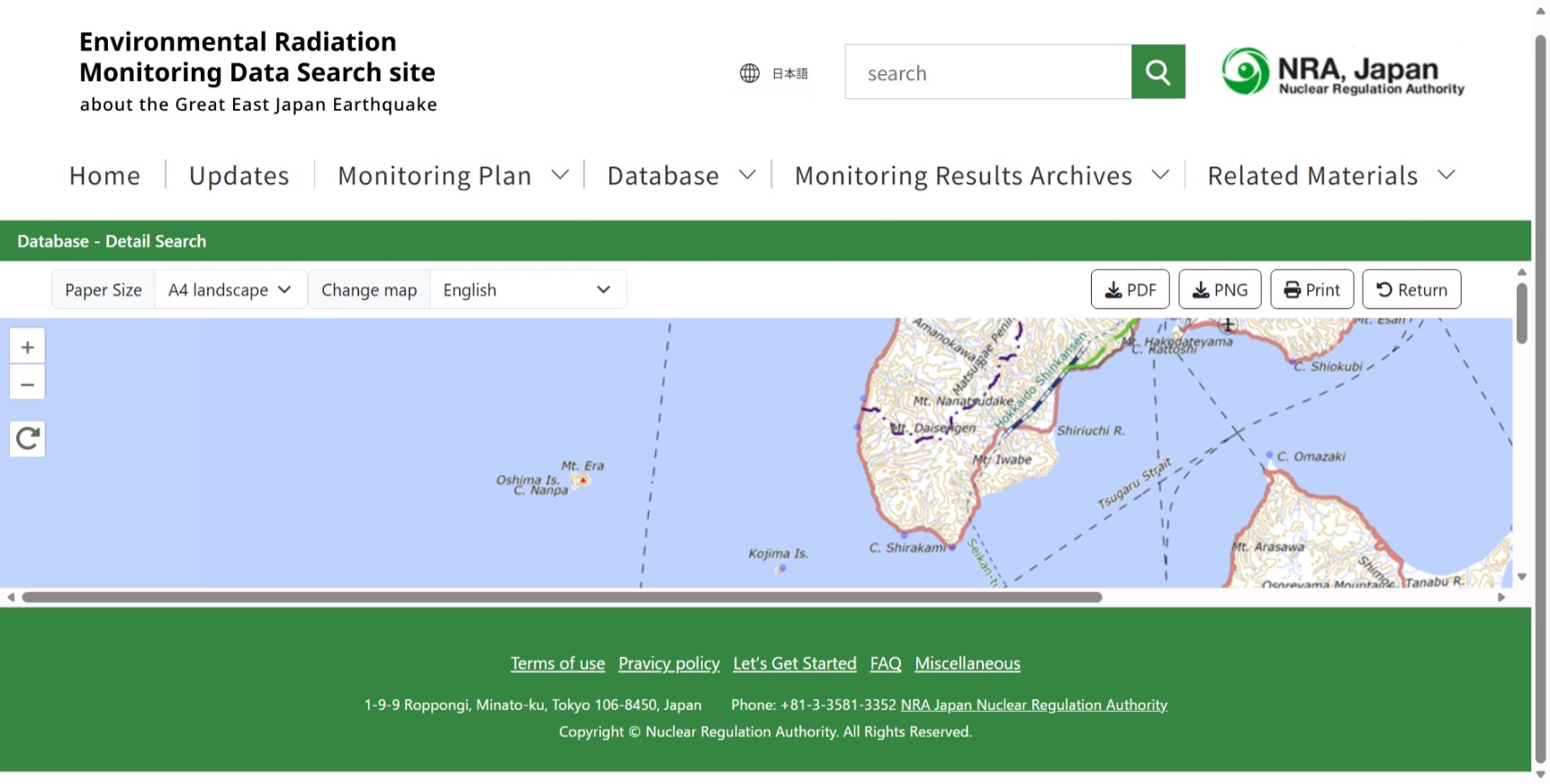
Task: Export the map as PNG
Action: coord(1220,290)
